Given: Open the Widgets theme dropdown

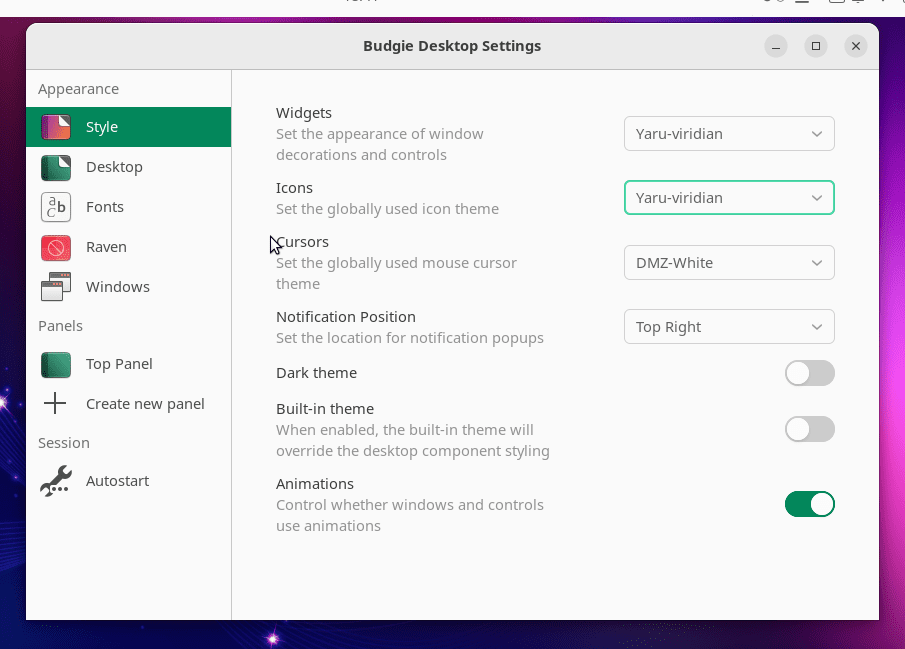Looking at the screenshot, I should [729, 133].
